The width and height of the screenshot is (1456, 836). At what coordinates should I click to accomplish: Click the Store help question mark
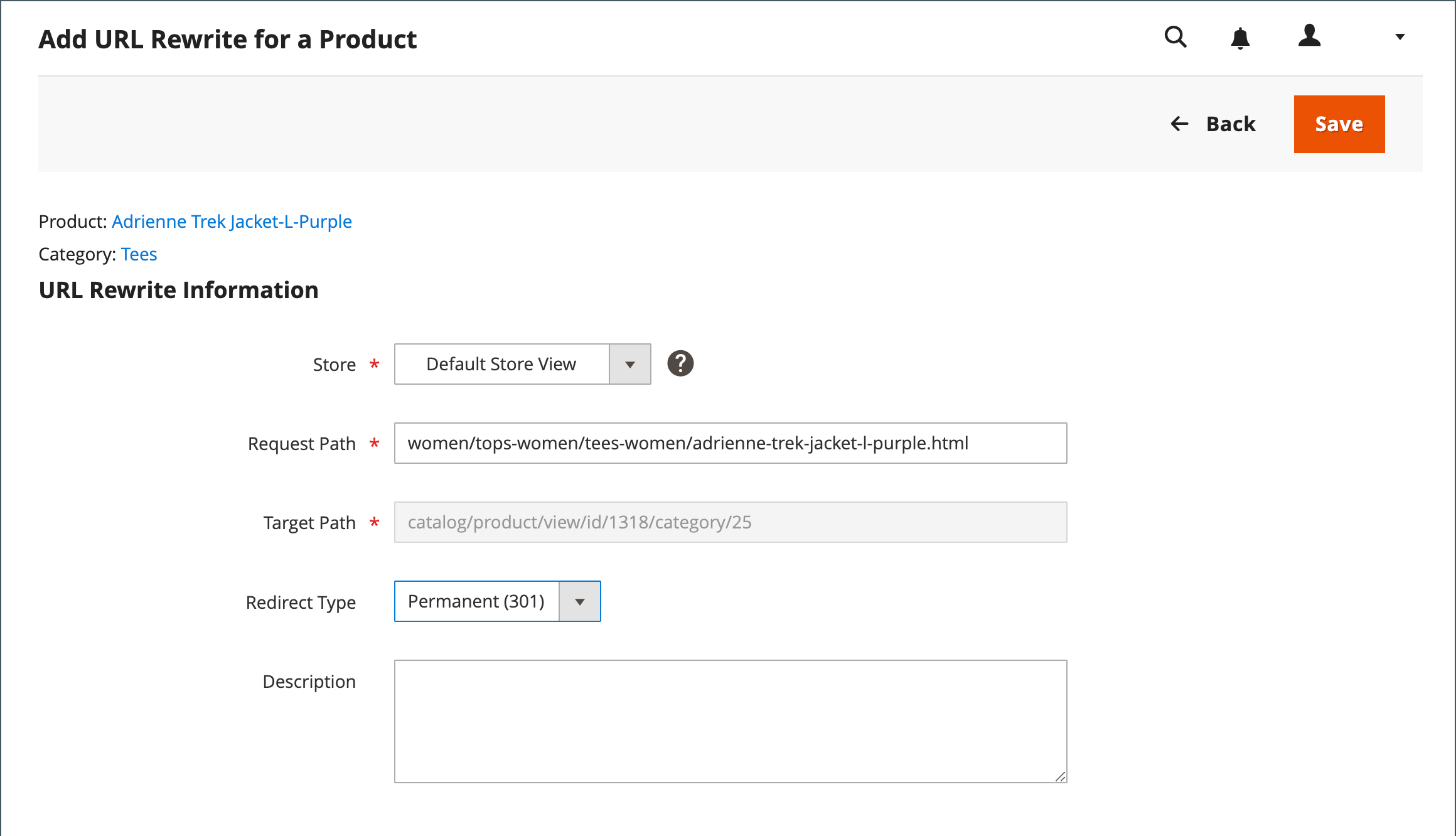click(680, 363)
